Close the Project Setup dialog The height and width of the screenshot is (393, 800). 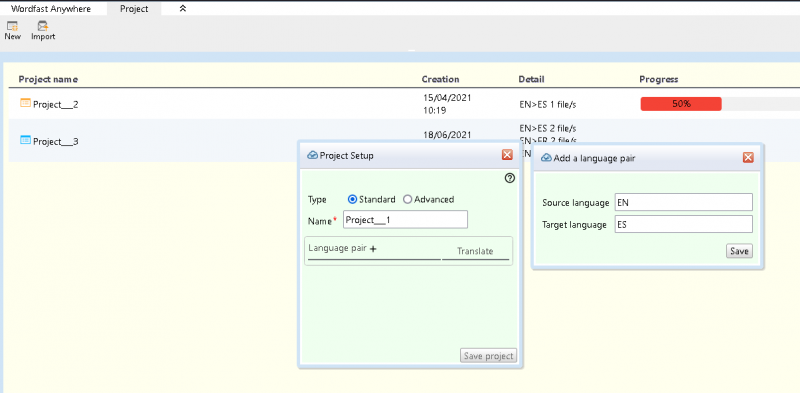coord(507,155)
